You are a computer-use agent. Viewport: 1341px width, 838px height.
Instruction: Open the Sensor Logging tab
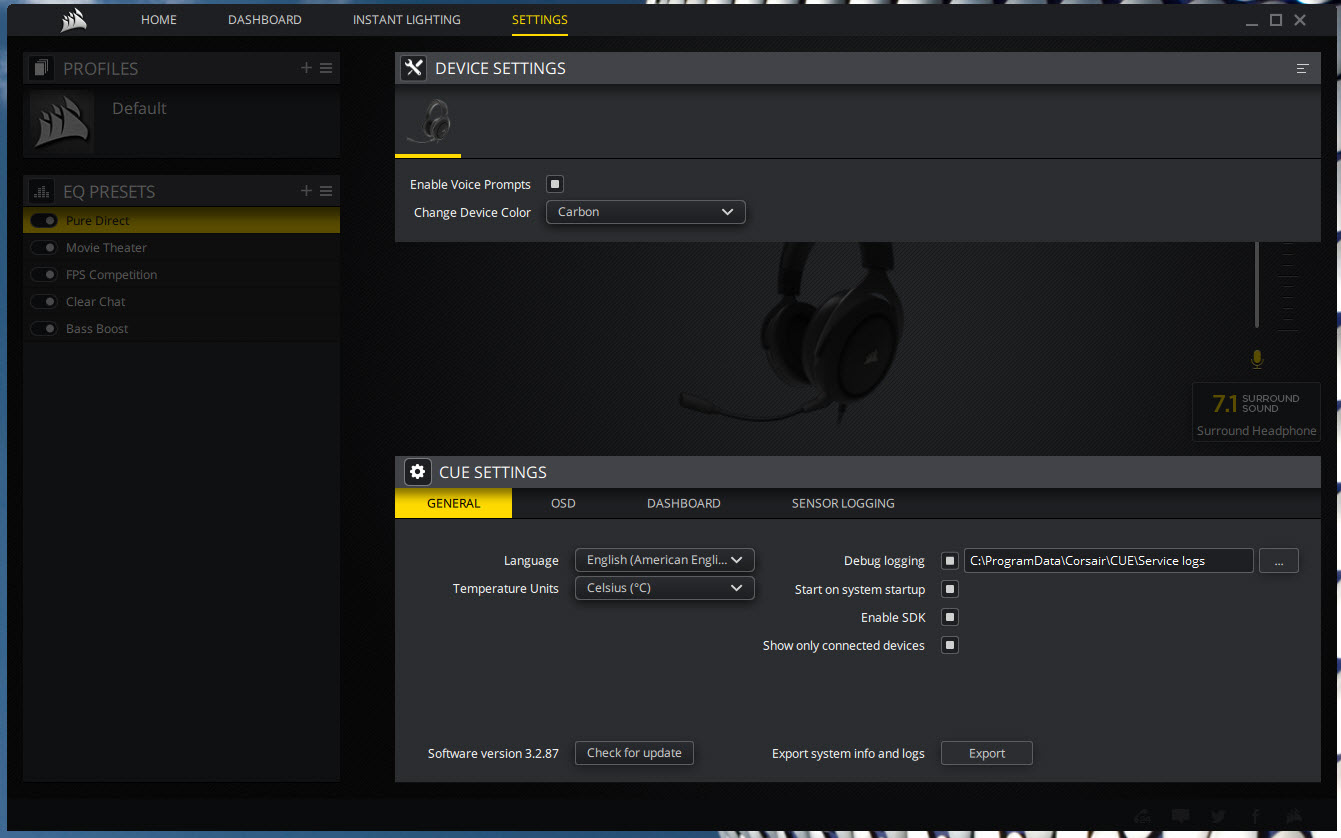(843, 503)
